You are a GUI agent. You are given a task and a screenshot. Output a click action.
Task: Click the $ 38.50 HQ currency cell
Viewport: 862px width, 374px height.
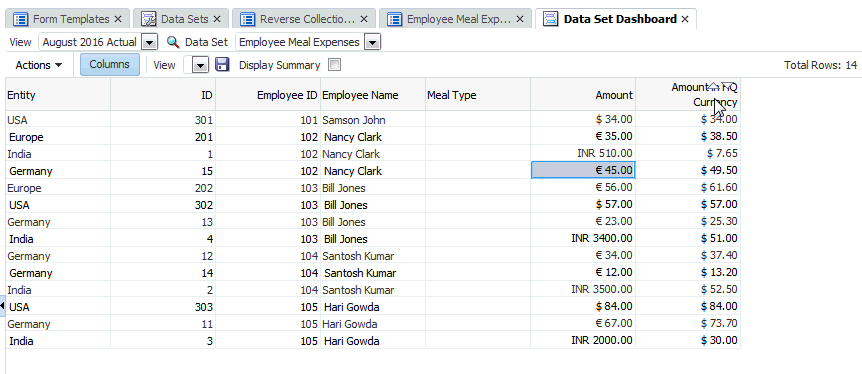(x=688, y=136)
